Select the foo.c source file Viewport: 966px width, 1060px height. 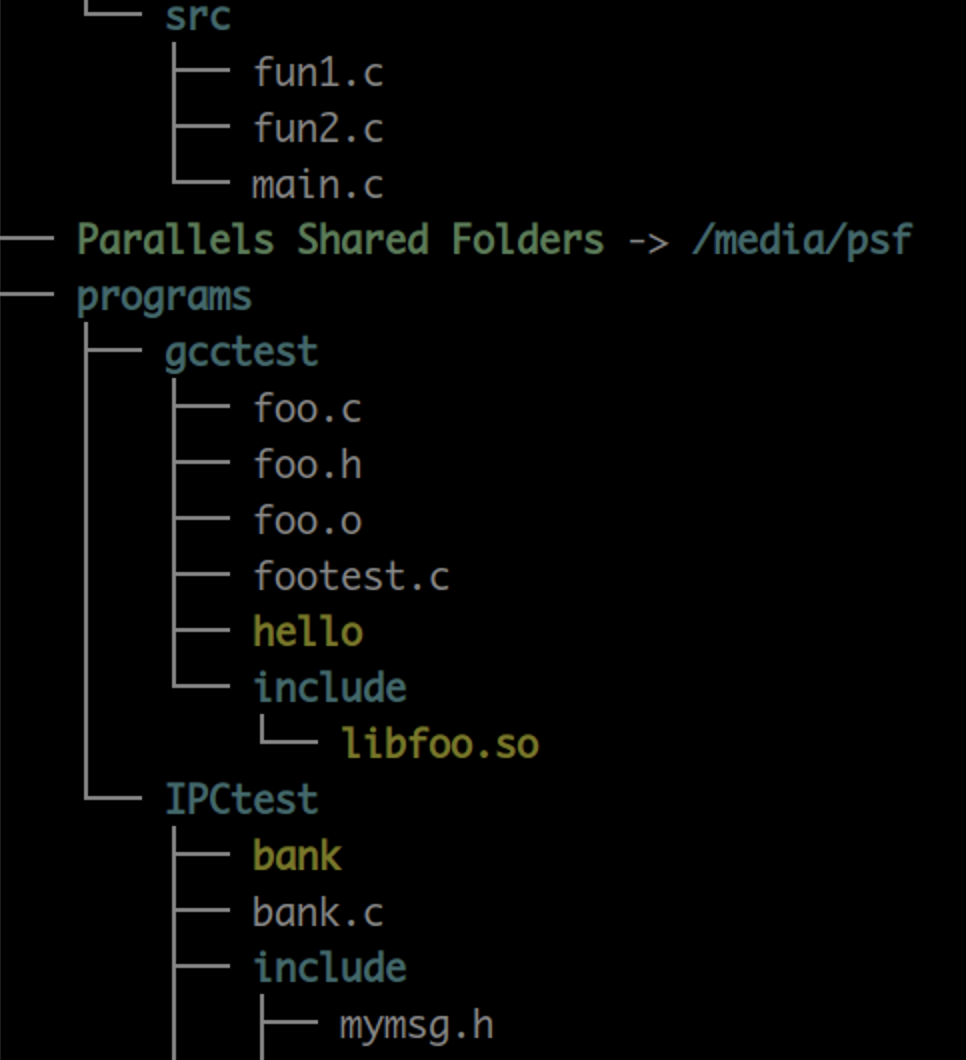pos(307,409)
